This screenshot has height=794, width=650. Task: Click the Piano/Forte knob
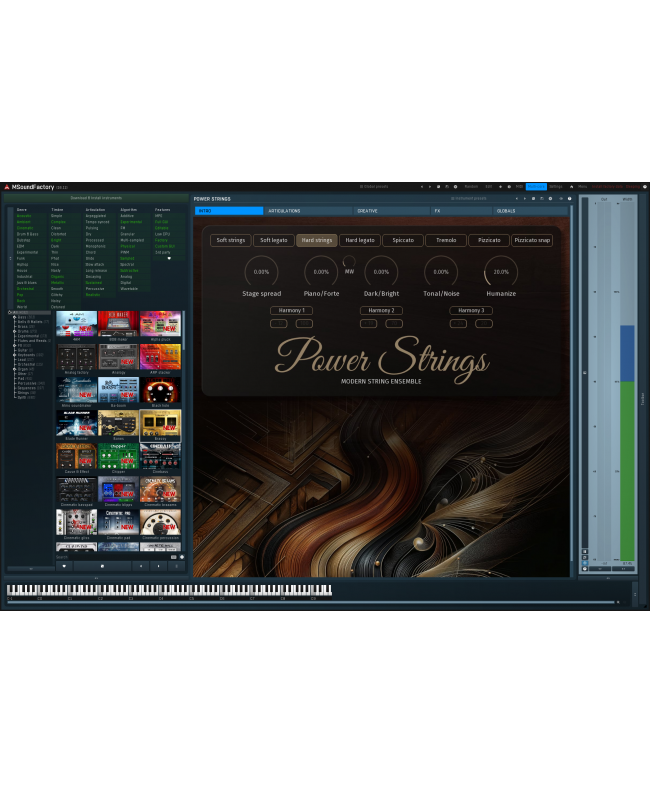pyautogui.click(x=321, y=272)
